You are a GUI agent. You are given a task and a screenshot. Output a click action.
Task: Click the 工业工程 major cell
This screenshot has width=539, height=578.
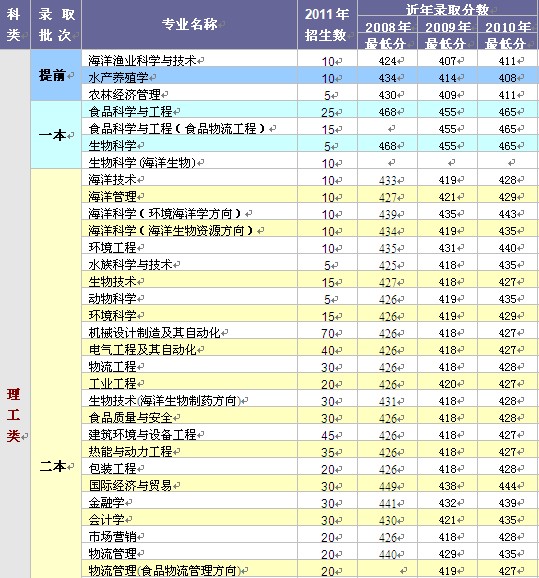(x=112, y=384)
